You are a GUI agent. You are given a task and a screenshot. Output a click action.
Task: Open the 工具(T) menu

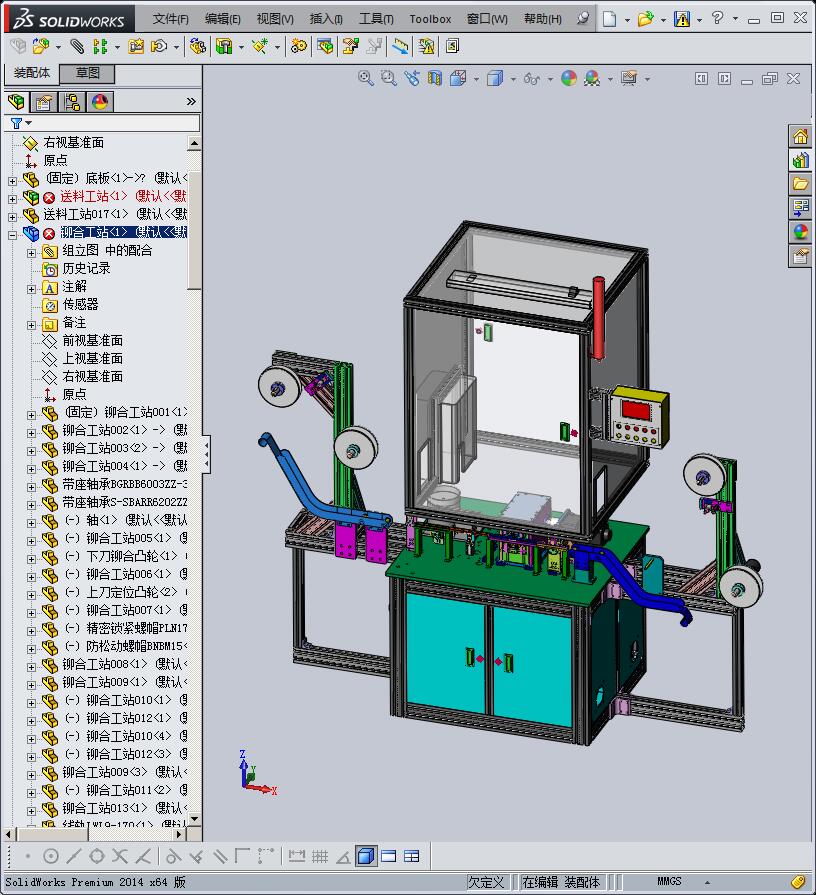[376, 19]
